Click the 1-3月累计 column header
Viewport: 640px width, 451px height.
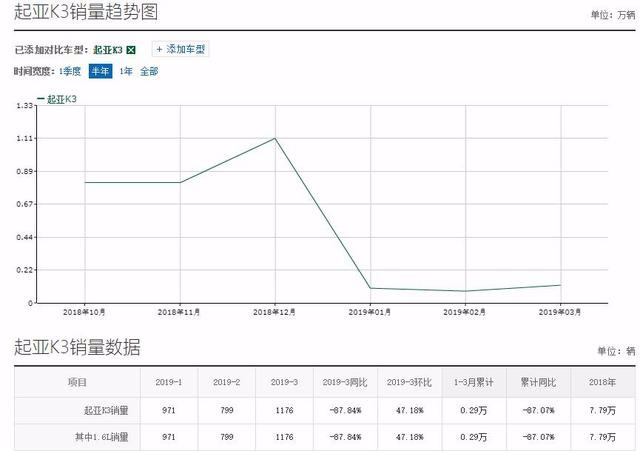coord(473,382)
